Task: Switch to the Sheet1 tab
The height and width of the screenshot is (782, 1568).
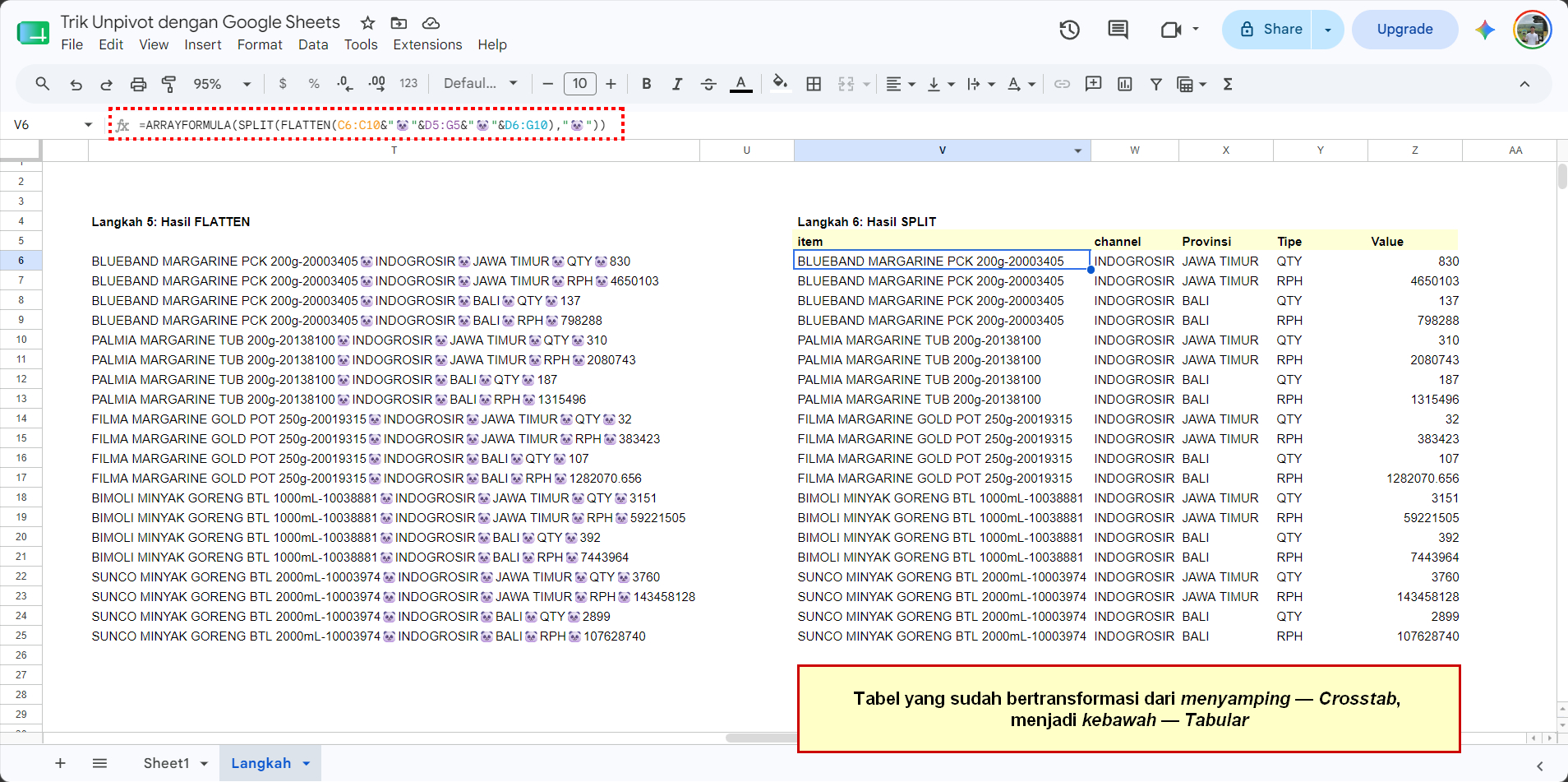Action: pos(166,763)
